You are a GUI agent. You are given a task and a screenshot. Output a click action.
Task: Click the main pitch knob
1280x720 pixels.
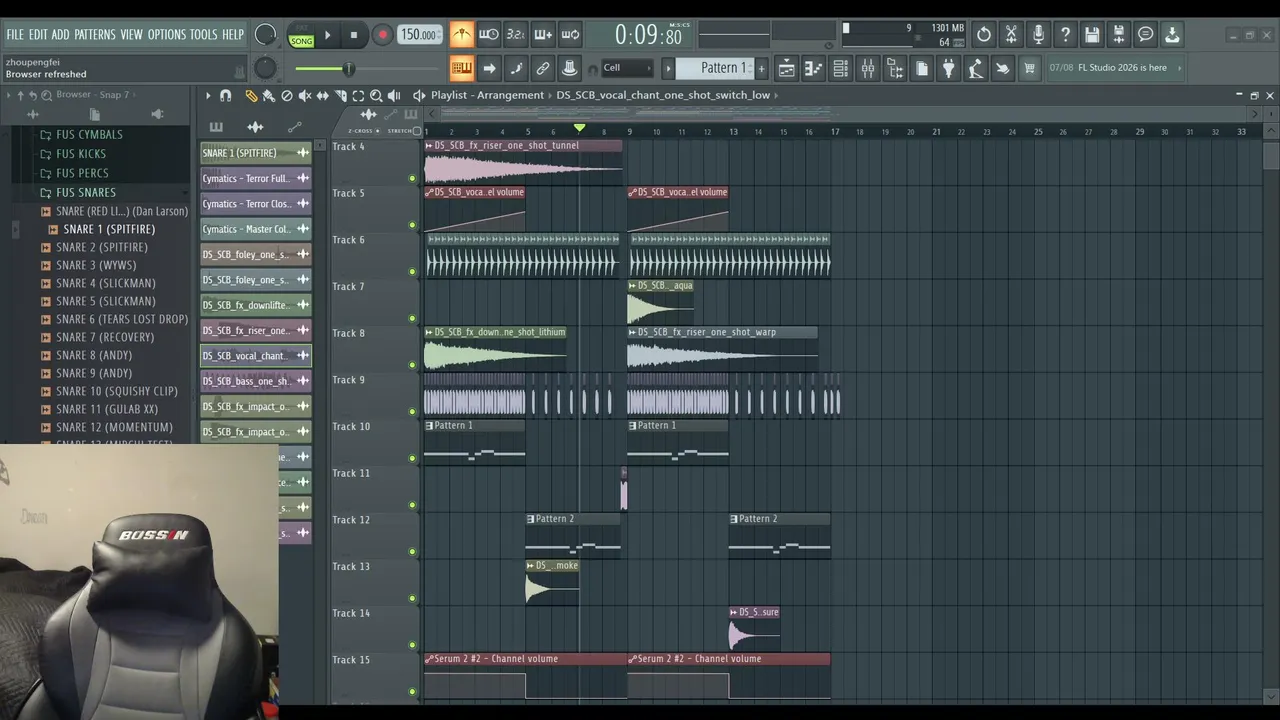(265, 68)
